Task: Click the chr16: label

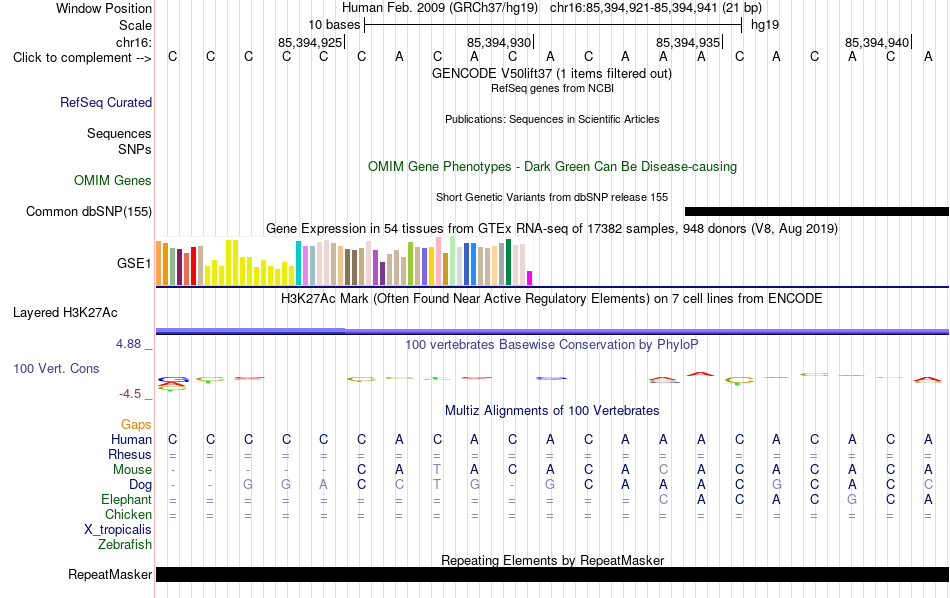Action: pos(134,42)
